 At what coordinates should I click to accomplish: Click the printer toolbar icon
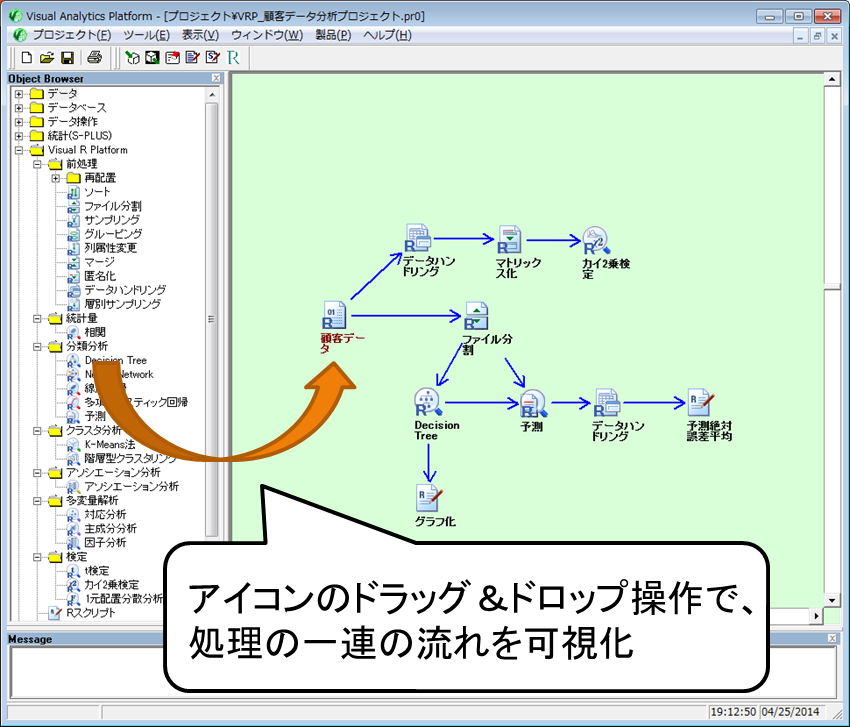94,57
